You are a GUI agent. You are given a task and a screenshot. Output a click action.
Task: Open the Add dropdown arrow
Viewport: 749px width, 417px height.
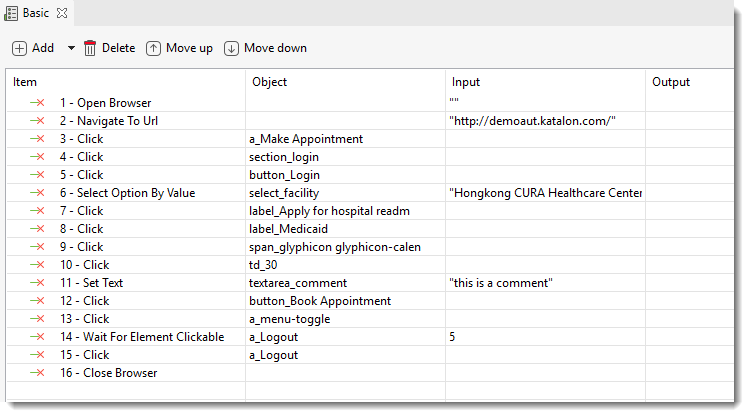point(71,48)
